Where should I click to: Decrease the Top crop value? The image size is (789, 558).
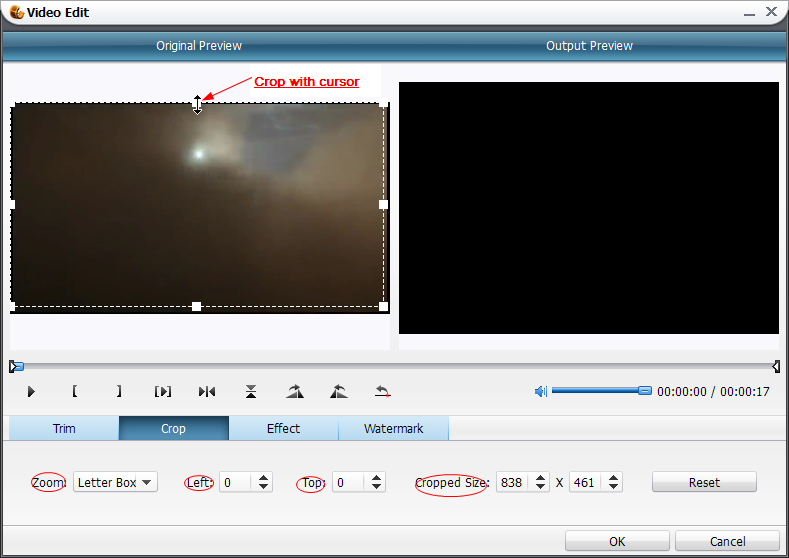pyautogui.click(x=376, y=487)
